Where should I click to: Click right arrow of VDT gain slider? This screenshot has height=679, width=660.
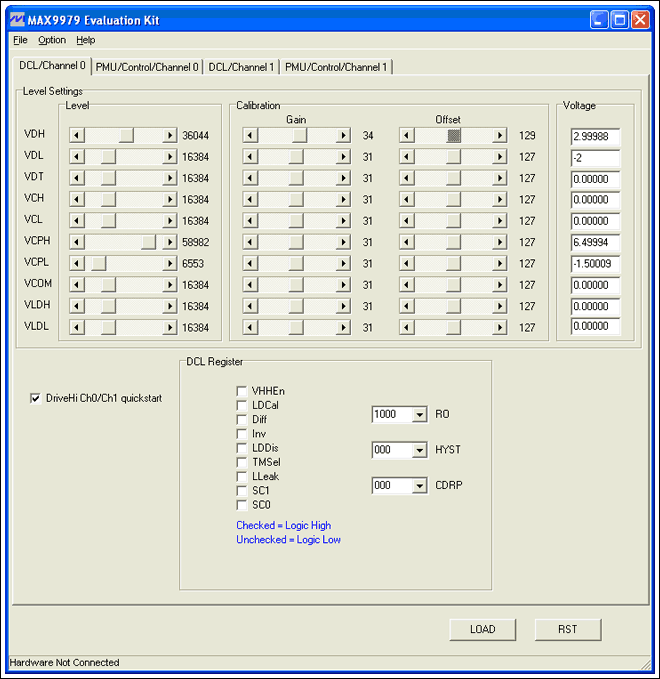click(x=343, y=178)
